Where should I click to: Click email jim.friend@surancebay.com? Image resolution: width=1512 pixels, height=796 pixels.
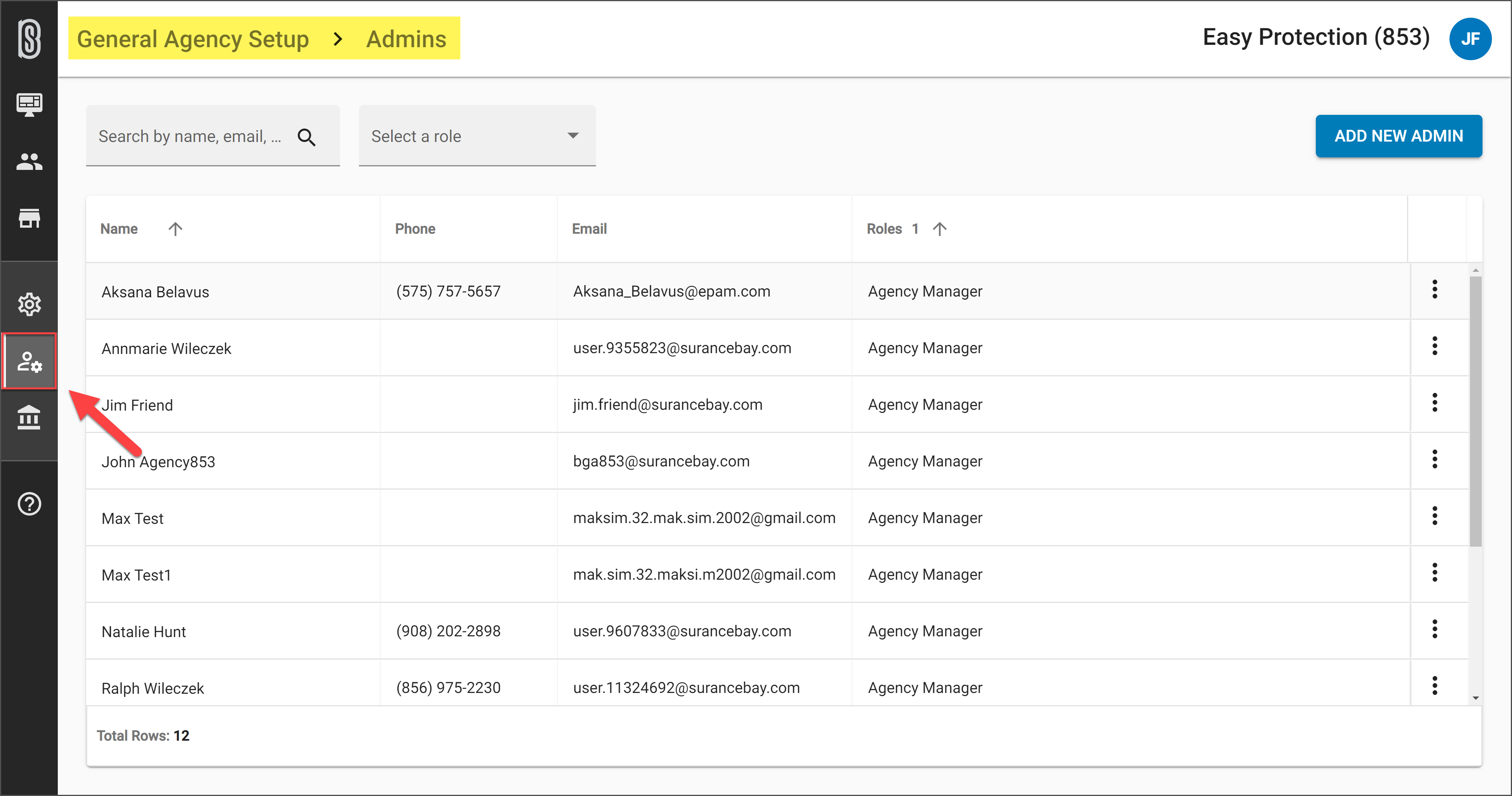click(668, 405)
